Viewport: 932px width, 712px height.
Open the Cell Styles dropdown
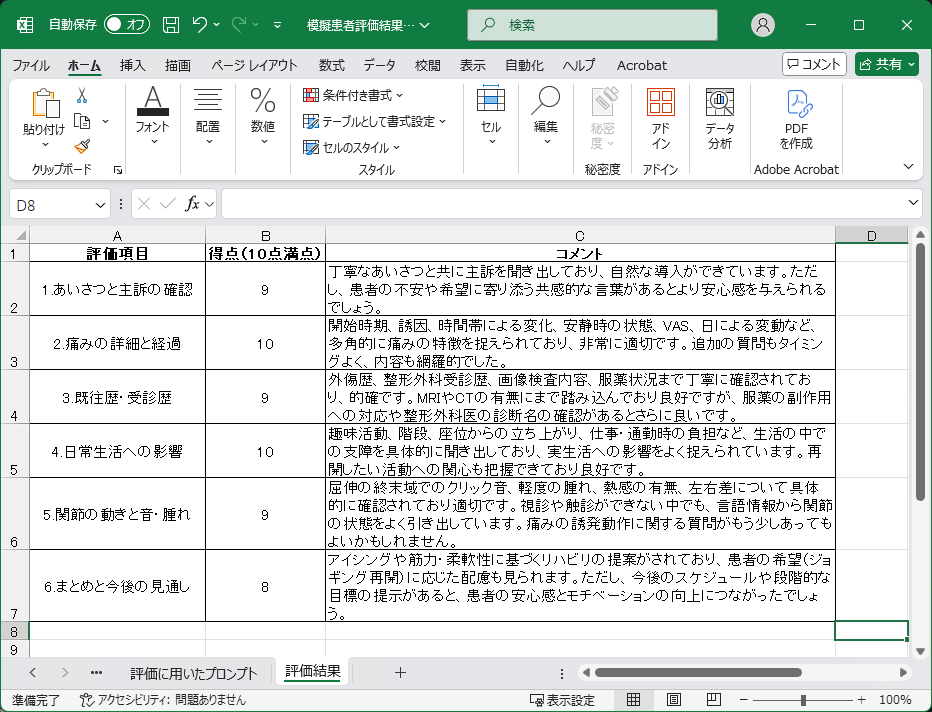351,147
